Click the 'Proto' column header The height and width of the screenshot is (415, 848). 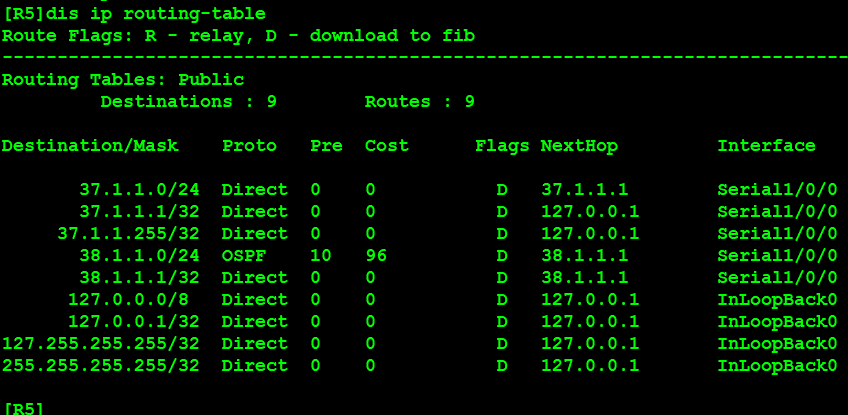point(249,146)
